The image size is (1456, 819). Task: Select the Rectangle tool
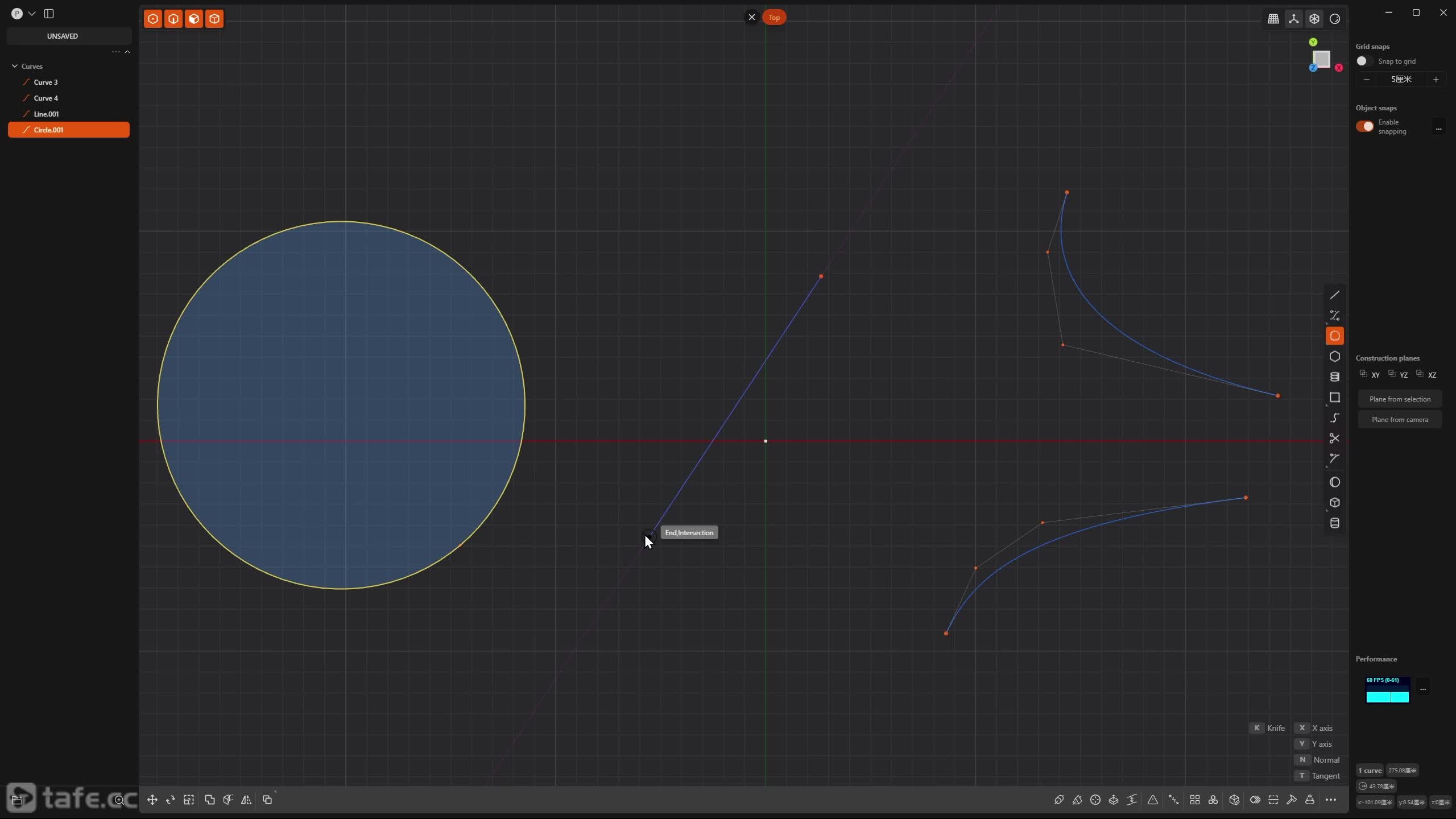[1334, 398]
